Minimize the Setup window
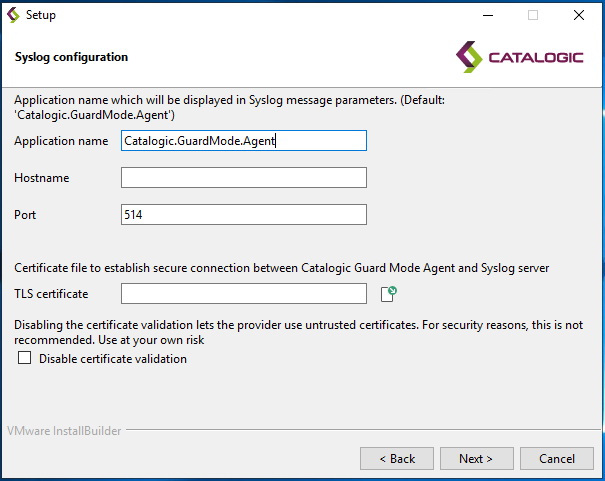 487,15
